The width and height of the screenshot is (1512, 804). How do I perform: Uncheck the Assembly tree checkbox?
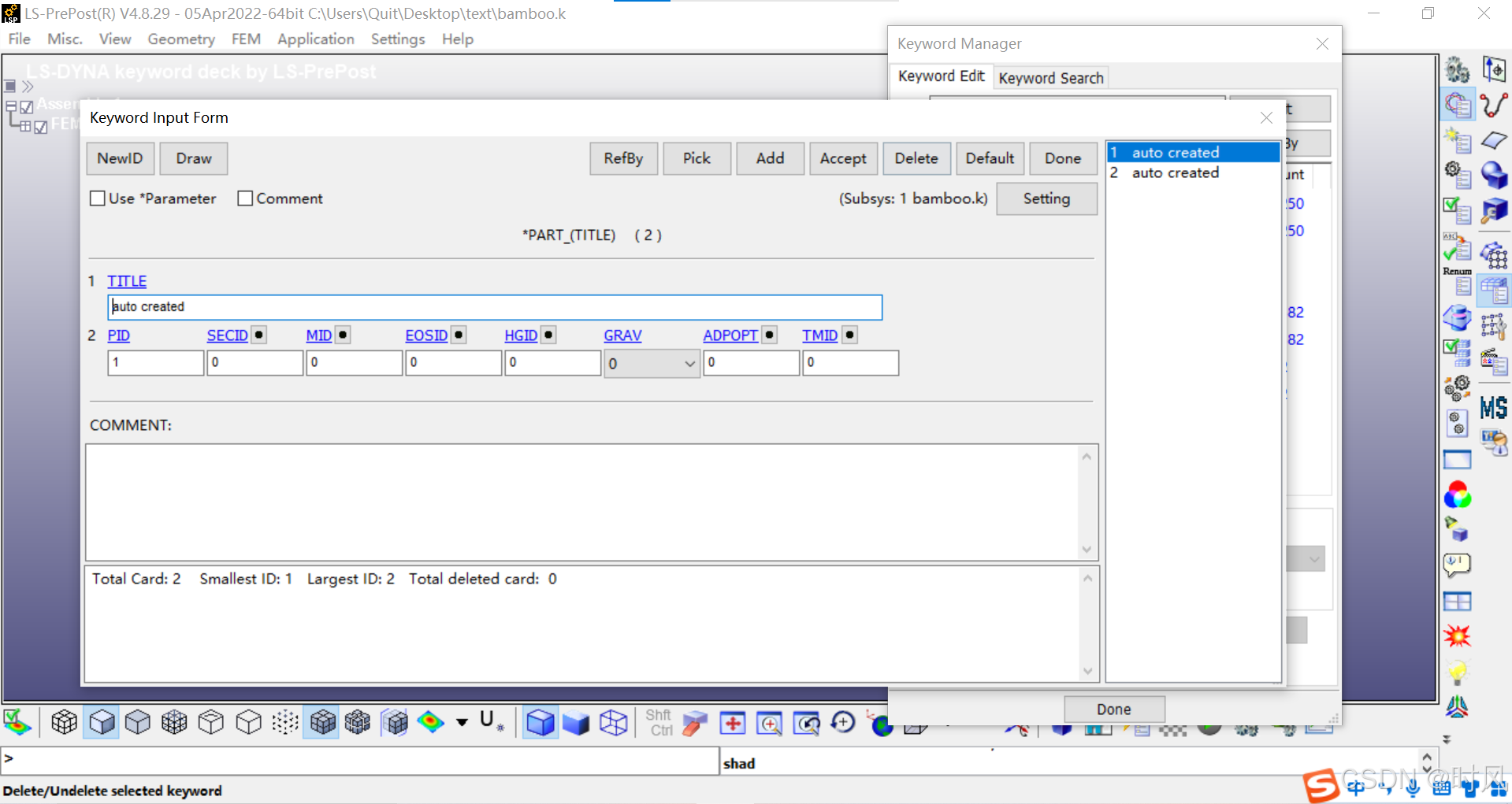tap(27, 107)
